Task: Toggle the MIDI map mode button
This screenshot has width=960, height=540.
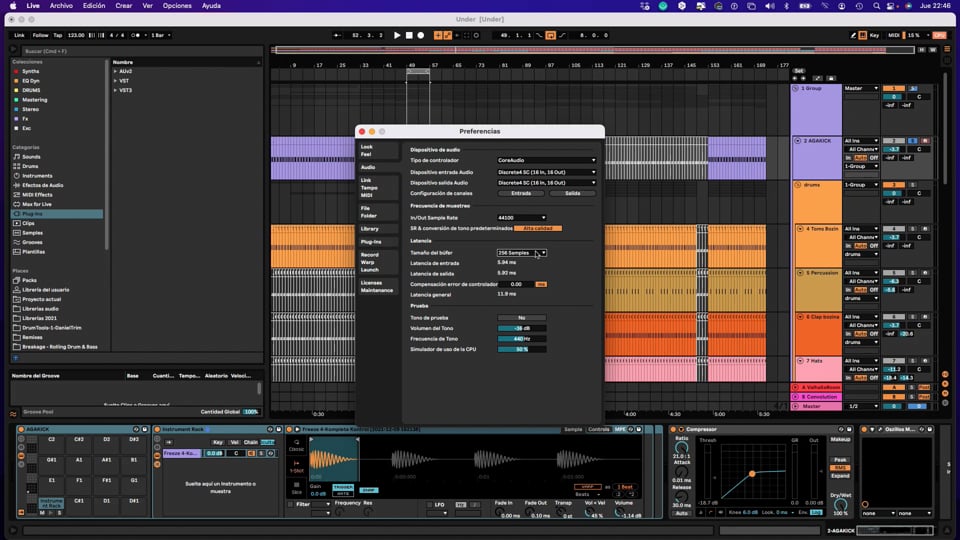Action: pyautogui.click(x=893, y=36)
